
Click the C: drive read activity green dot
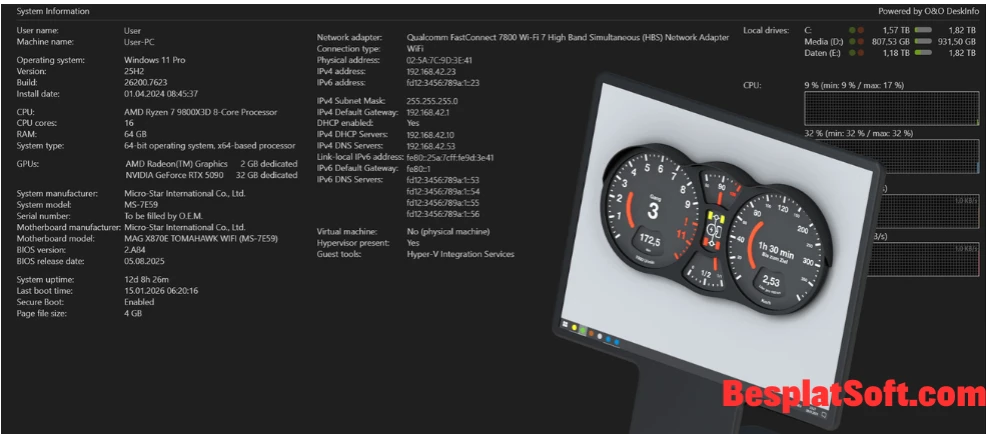pos(852,30)
